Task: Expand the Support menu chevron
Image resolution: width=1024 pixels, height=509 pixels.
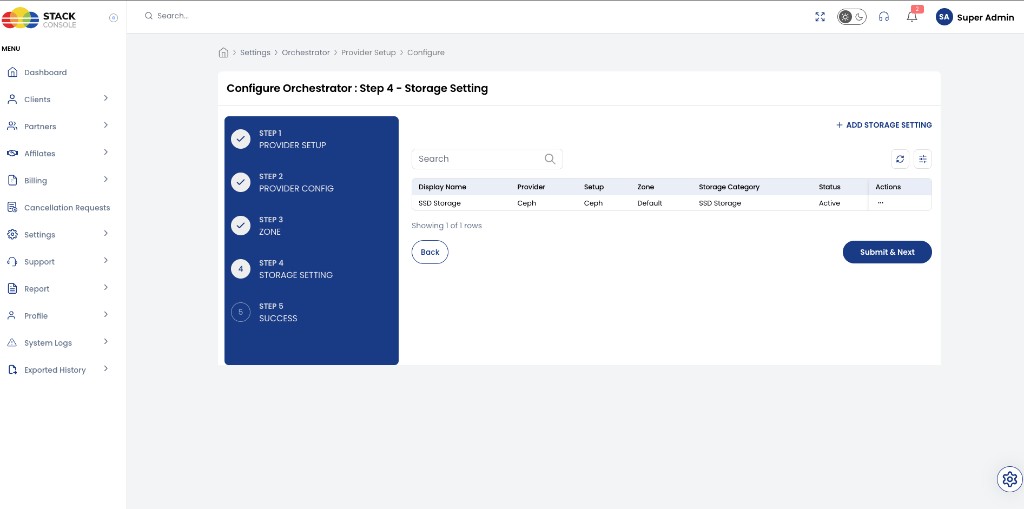Action: pos(106,261)
